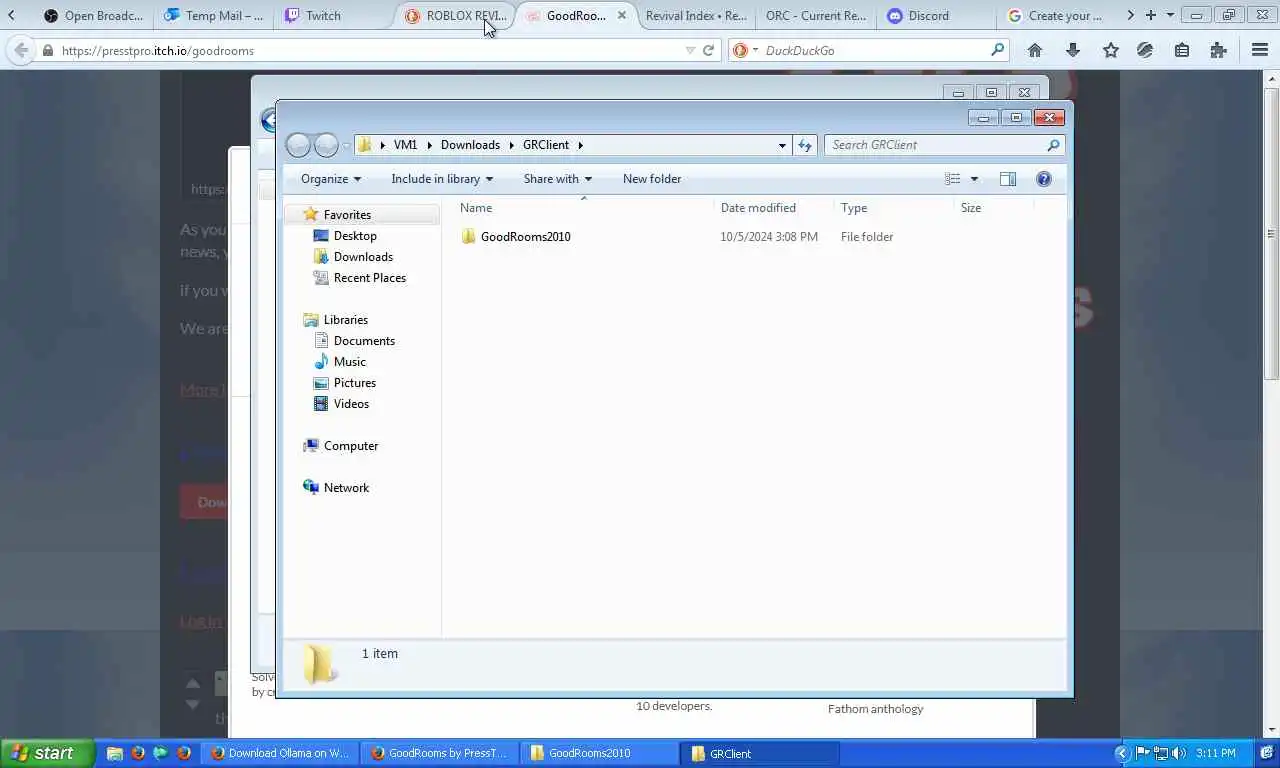This screenshot has width=1280, height=768.
Task: Open Download Ollama taskbar button
Action: click(280, 753)
